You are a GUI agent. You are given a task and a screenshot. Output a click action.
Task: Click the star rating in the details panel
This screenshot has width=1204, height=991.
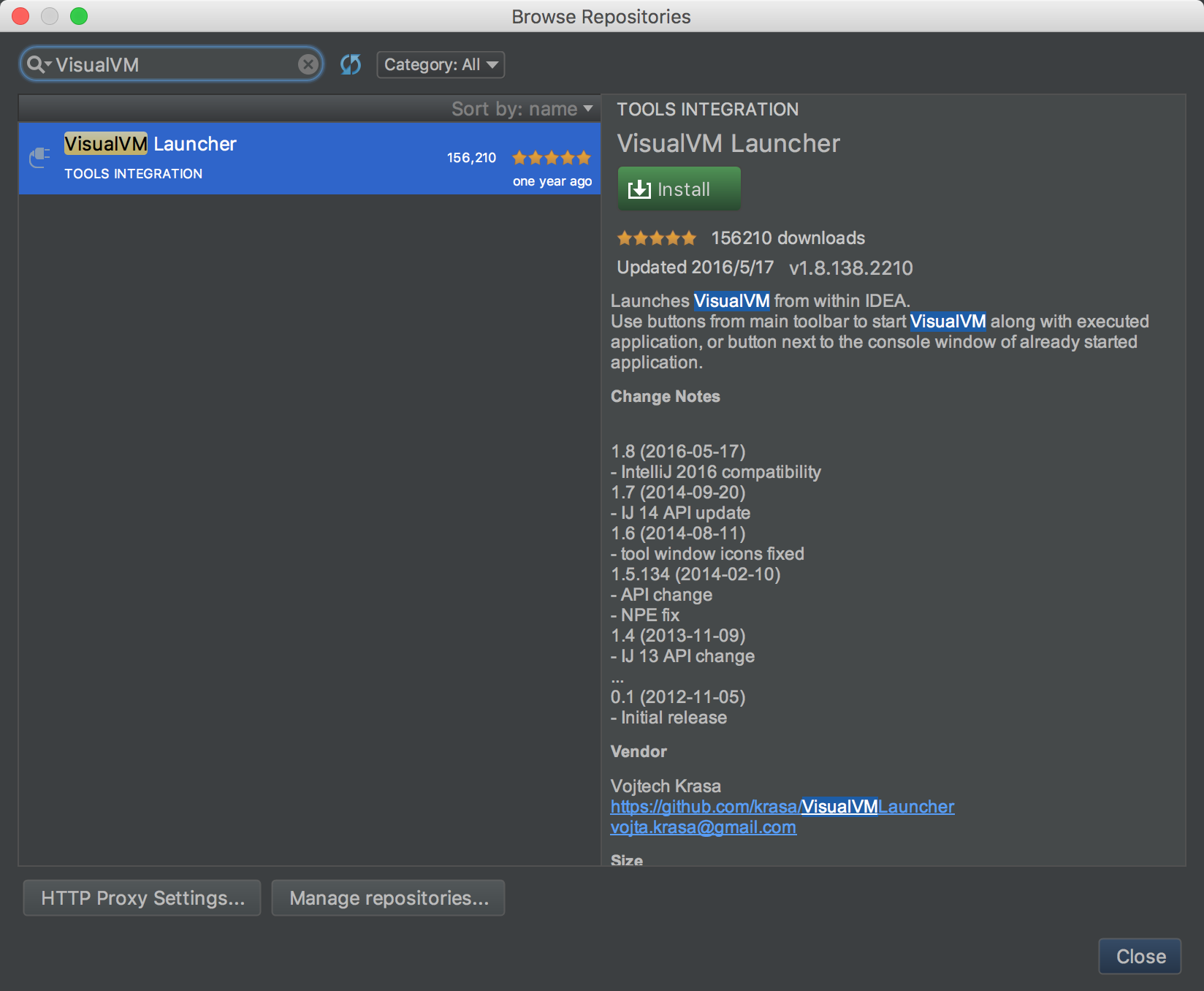pos(656,238)
